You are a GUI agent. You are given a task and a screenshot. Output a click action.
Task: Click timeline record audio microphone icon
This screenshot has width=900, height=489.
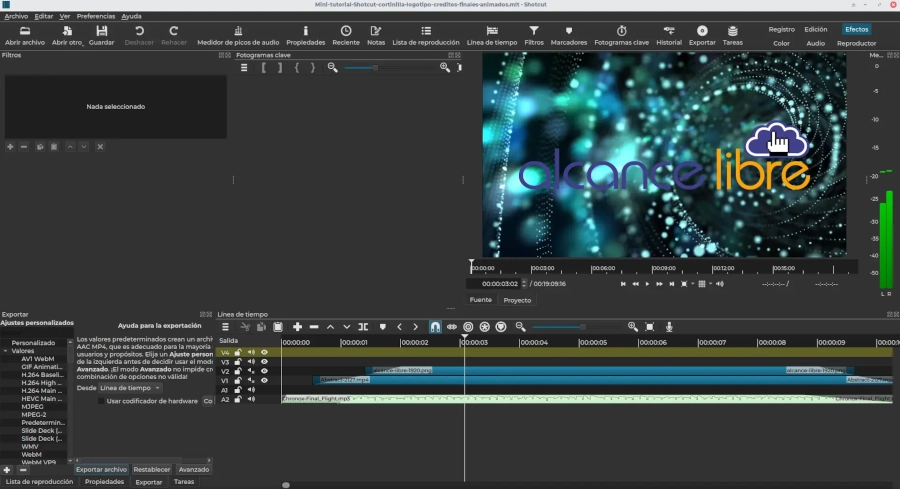(669, 327)
